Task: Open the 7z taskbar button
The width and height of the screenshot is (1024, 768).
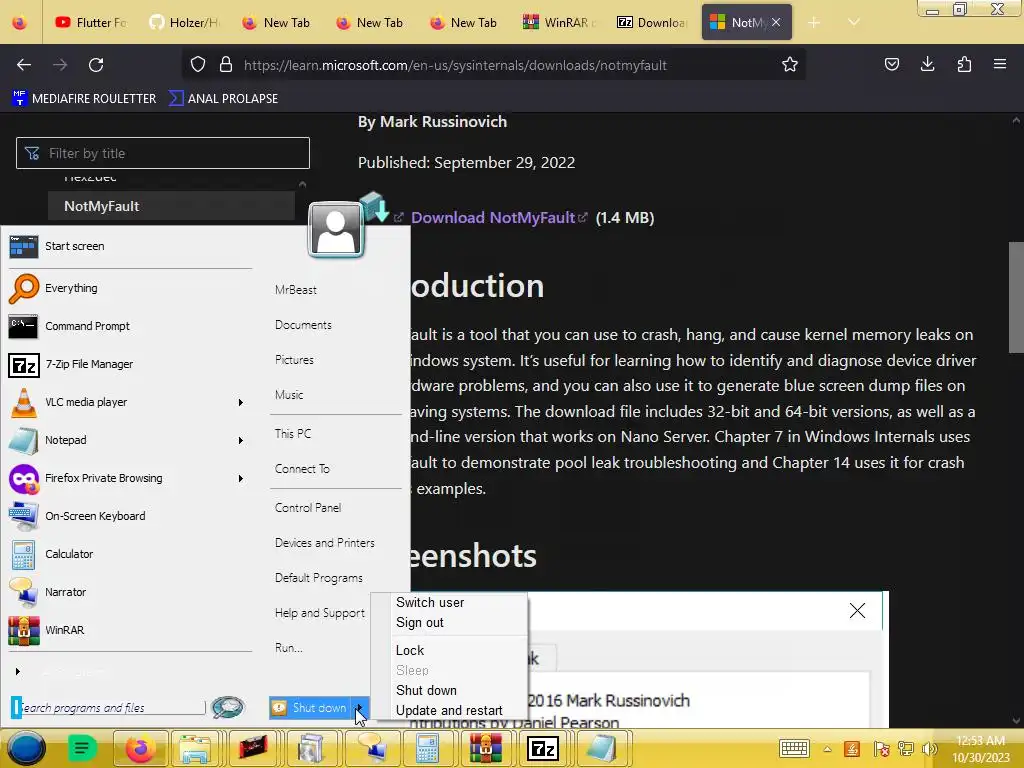Action: pos(543,748)
